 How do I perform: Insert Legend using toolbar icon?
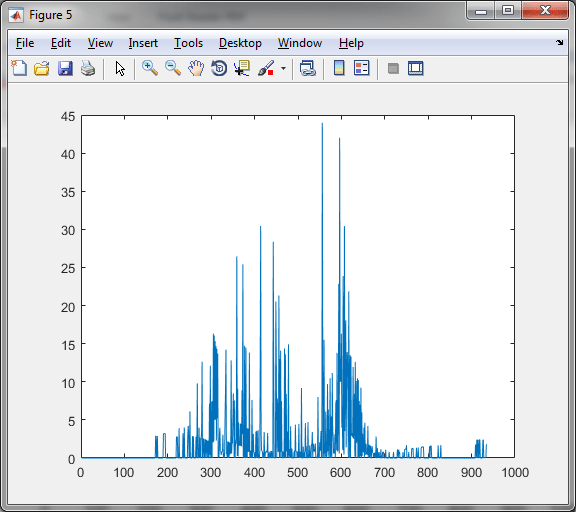[362, 68]
